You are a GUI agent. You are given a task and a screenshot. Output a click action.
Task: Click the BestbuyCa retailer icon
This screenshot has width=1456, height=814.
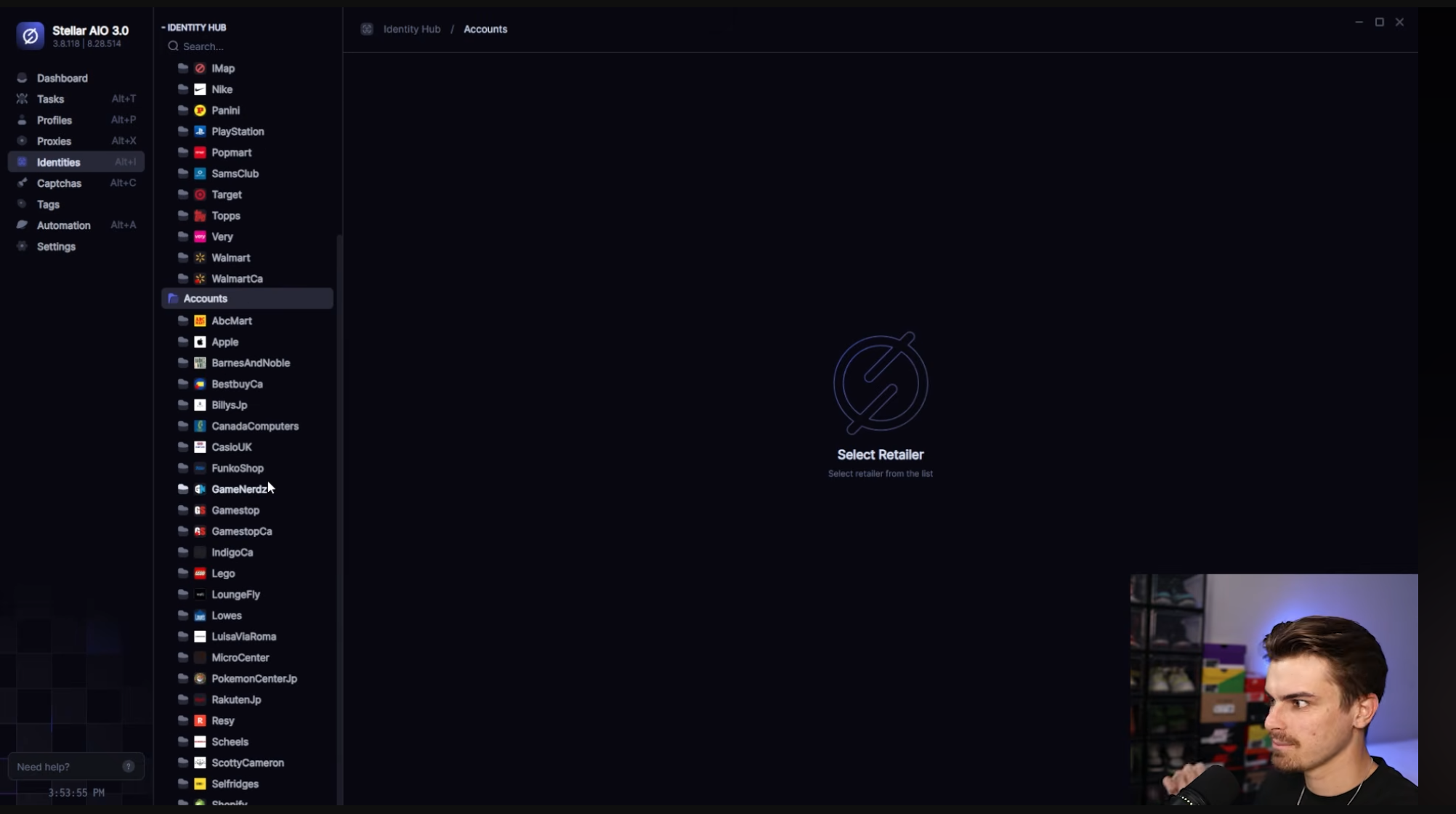pyautogui.click(x=200, y=384)
